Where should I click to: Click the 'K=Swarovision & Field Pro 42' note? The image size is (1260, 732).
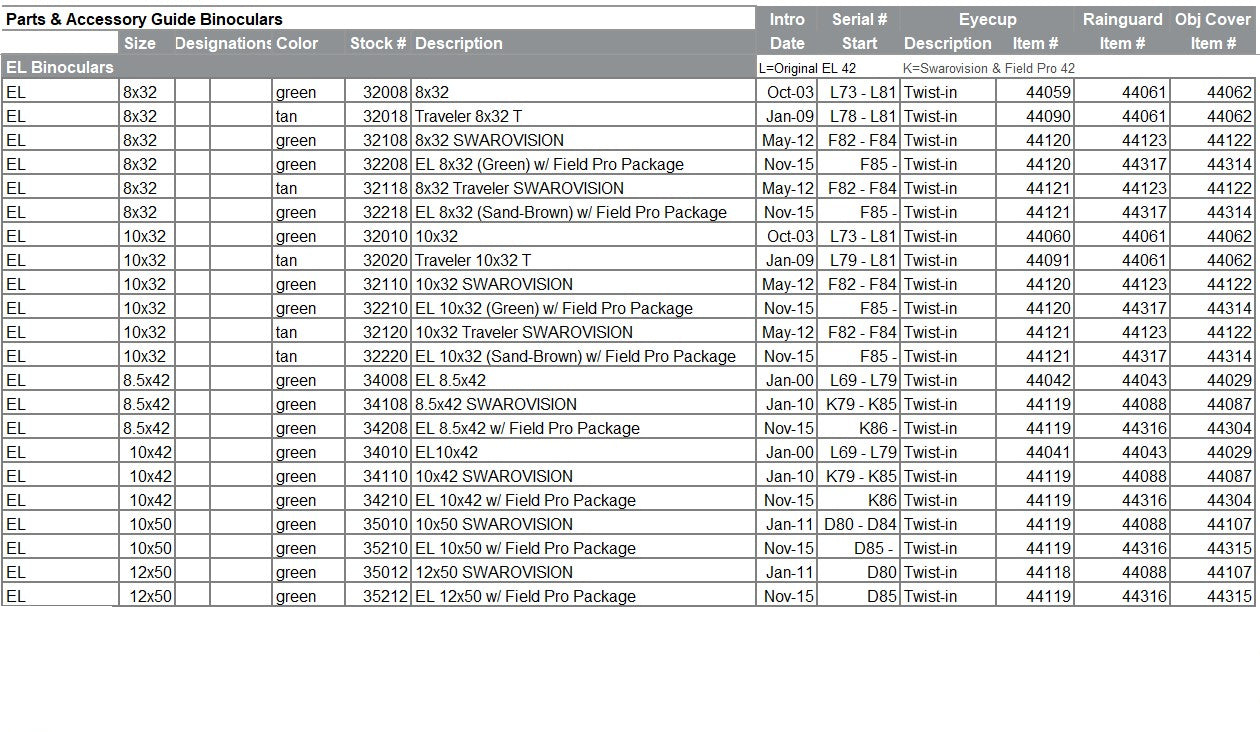pos(988,68)
